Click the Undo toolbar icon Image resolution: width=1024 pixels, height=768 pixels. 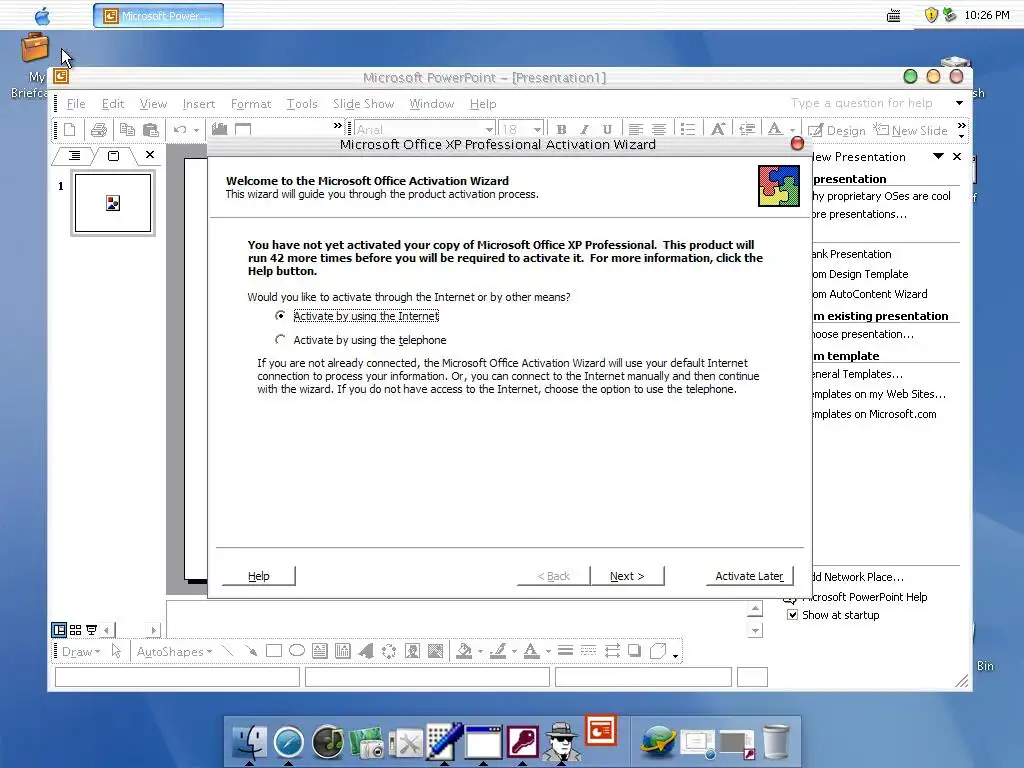180,129
